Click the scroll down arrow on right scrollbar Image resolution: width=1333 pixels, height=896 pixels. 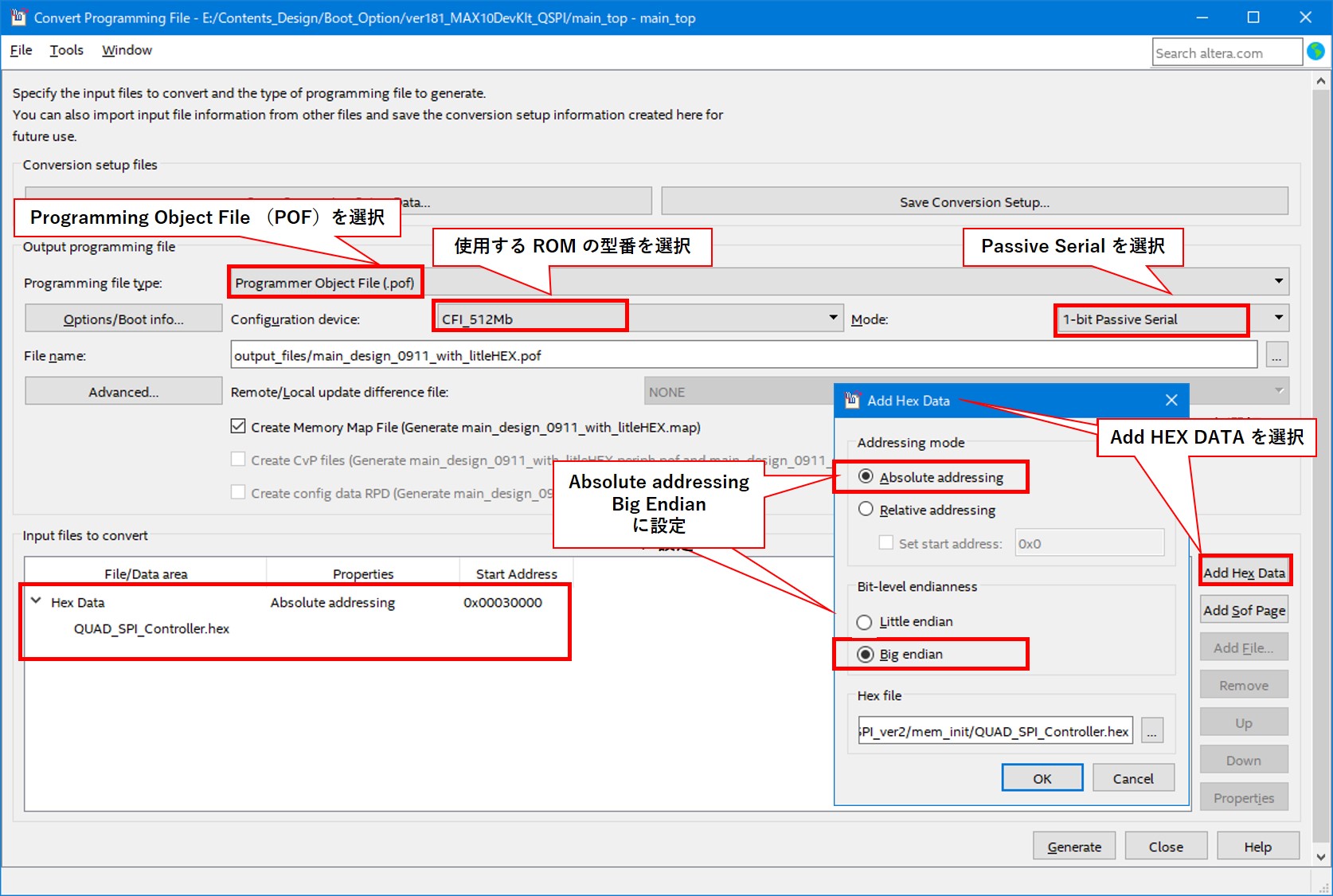(1321, 857)
